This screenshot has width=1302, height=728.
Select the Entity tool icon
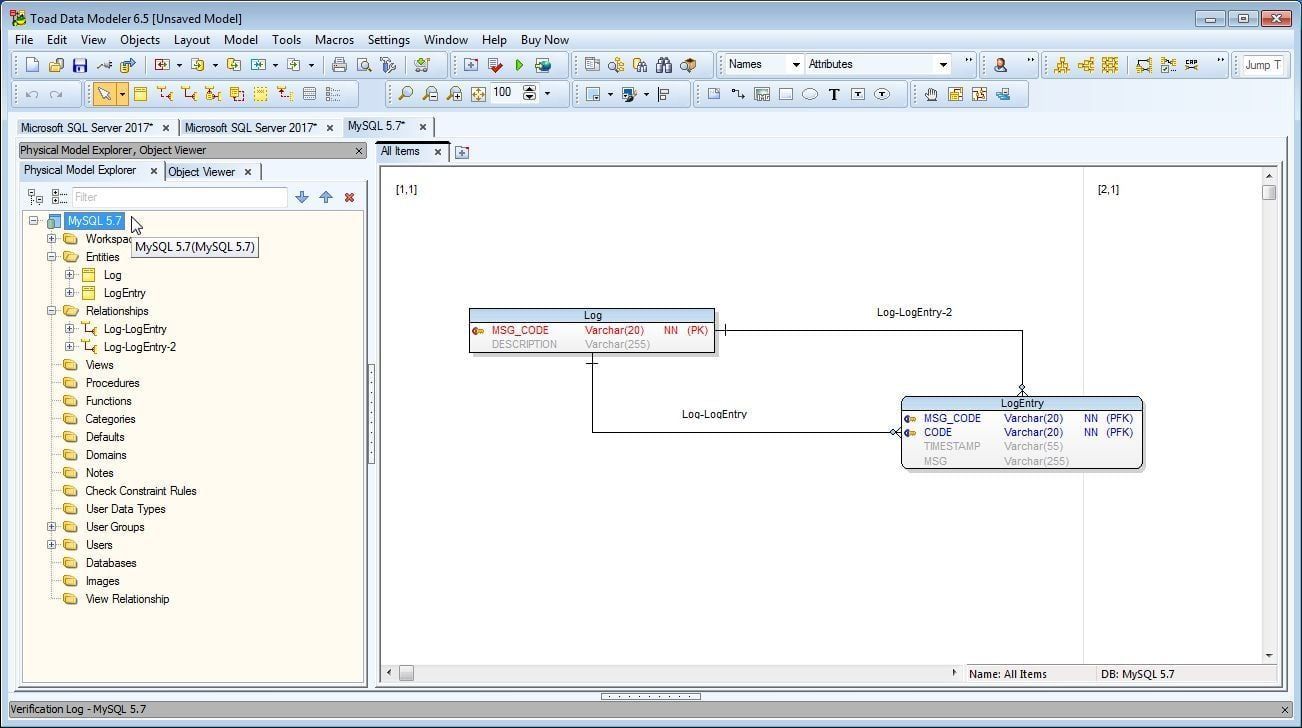[x=140, y=94]
